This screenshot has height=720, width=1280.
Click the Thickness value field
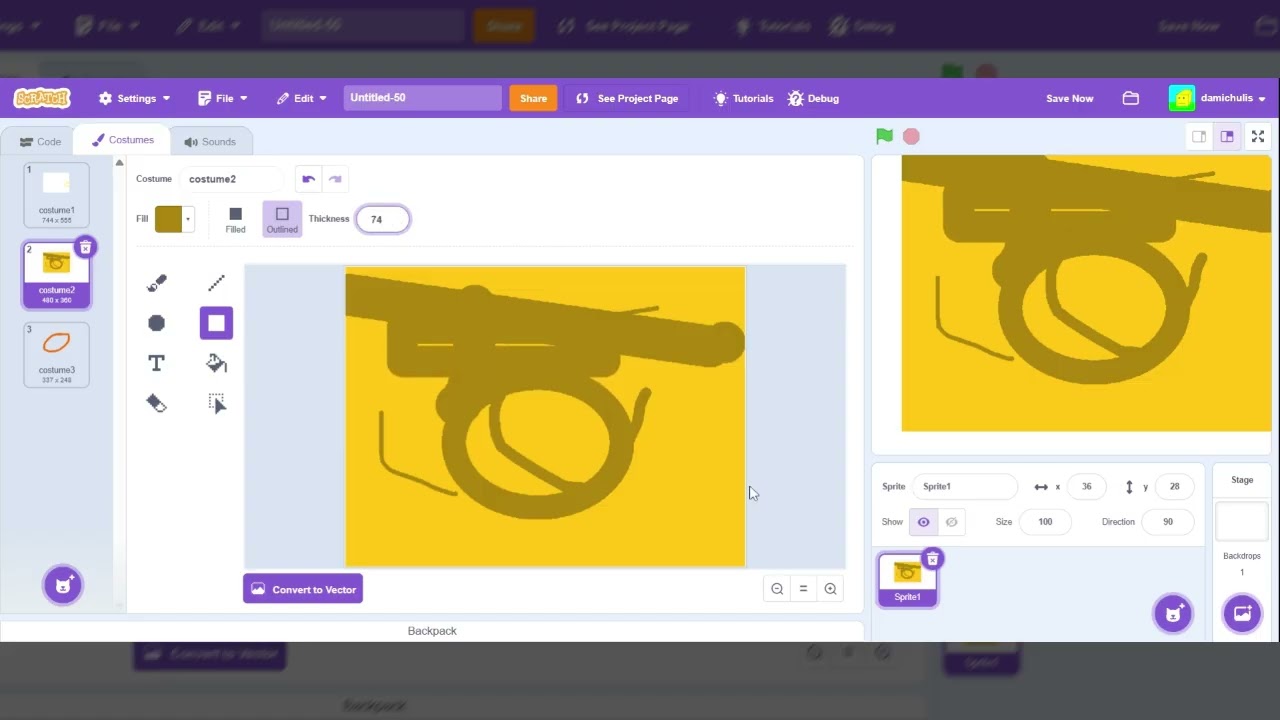(x=383, y=219)
